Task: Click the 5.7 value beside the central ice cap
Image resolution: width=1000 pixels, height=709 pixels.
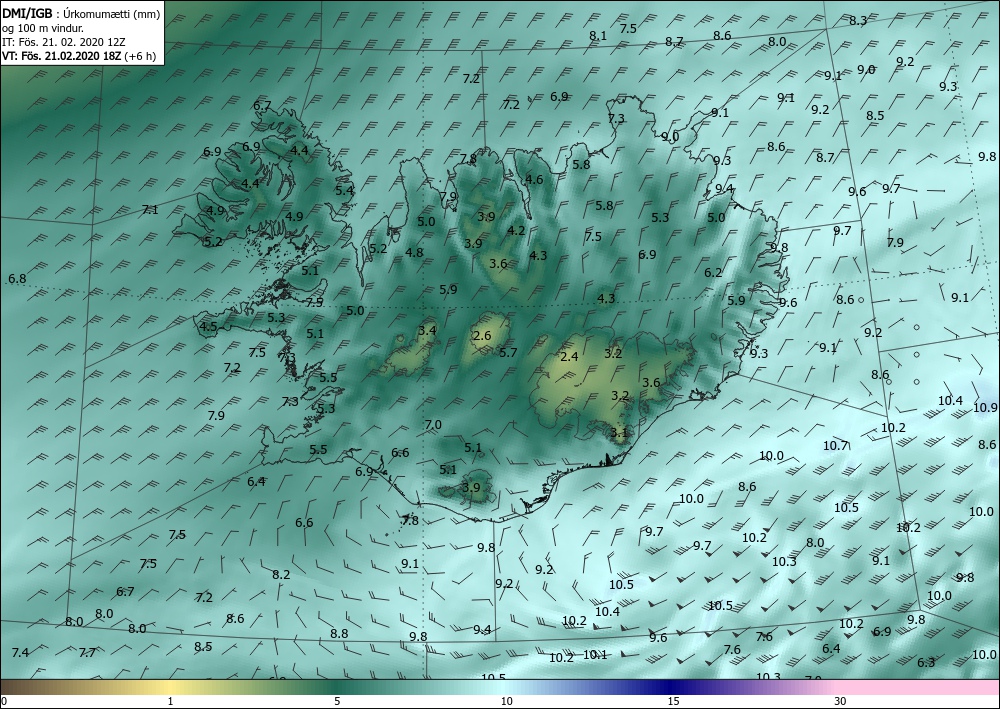Action: 508,352
